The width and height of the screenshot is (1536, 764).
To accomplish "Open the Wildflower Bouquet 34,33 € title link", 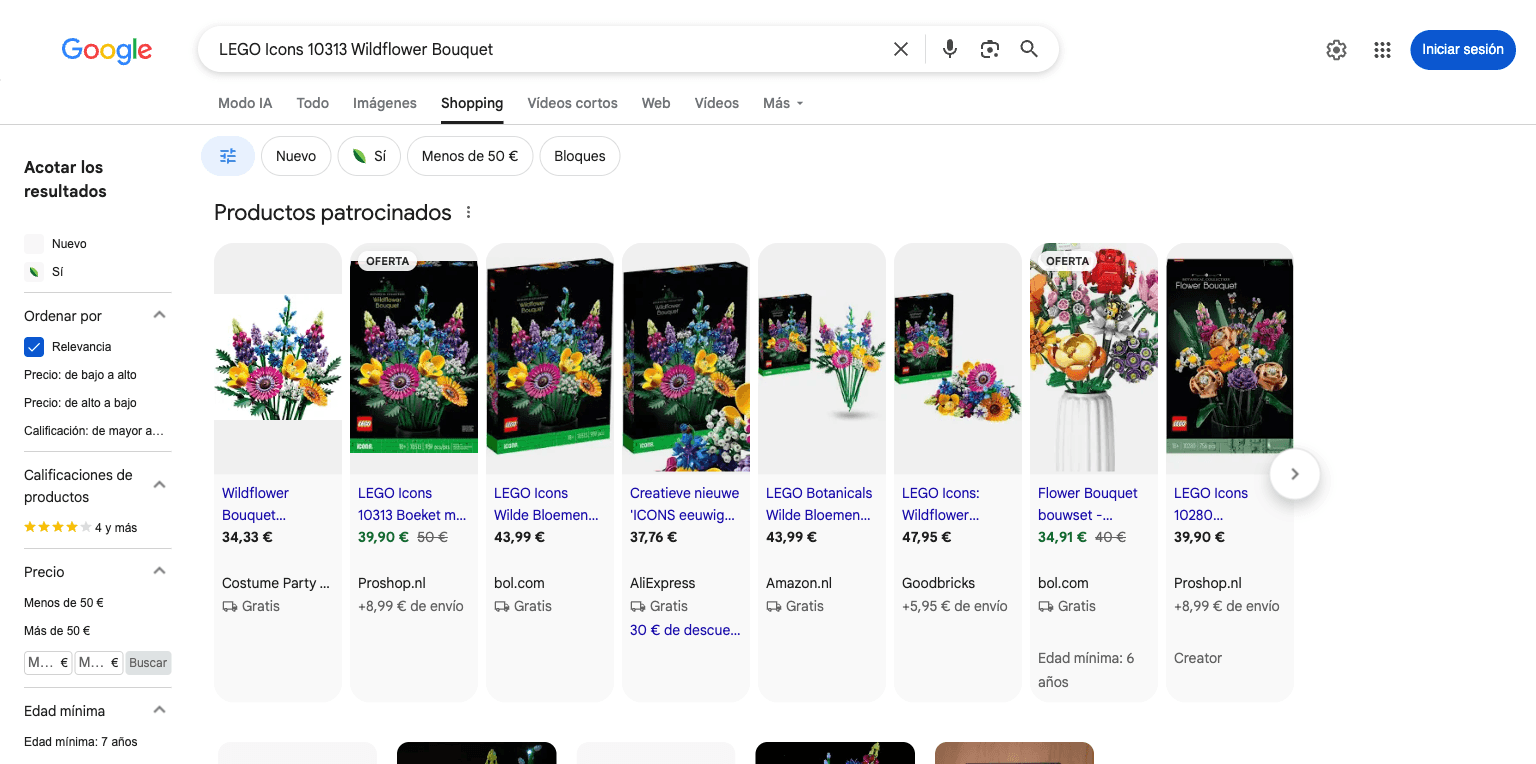I will [255, 504].
